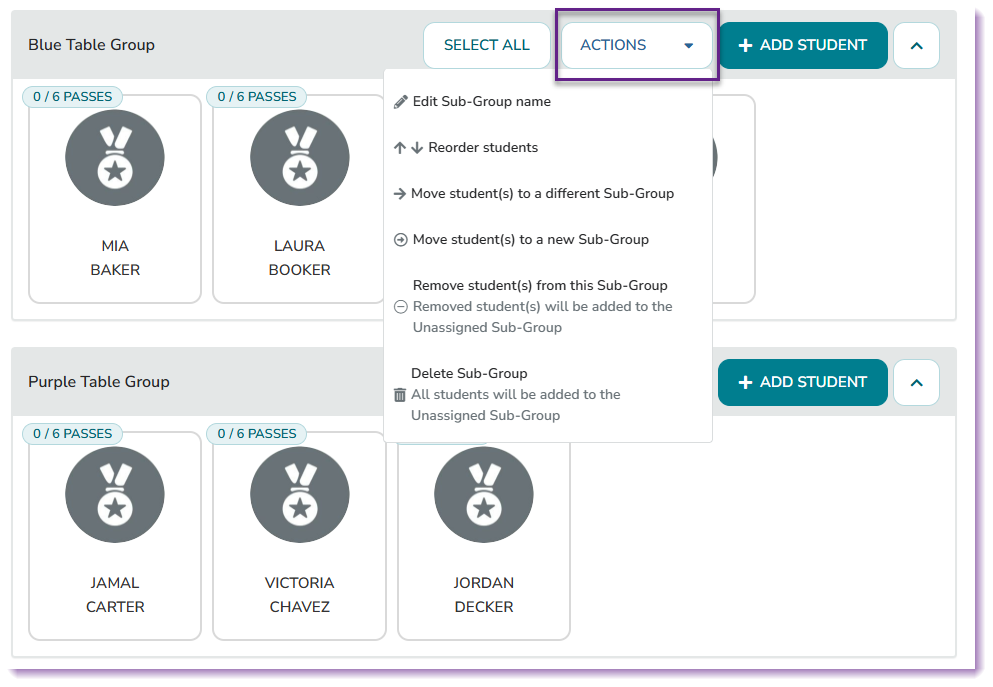Screen dimensions: 993x687
Task: Click the circled minus remove icon
Action: tap(400, 307)
